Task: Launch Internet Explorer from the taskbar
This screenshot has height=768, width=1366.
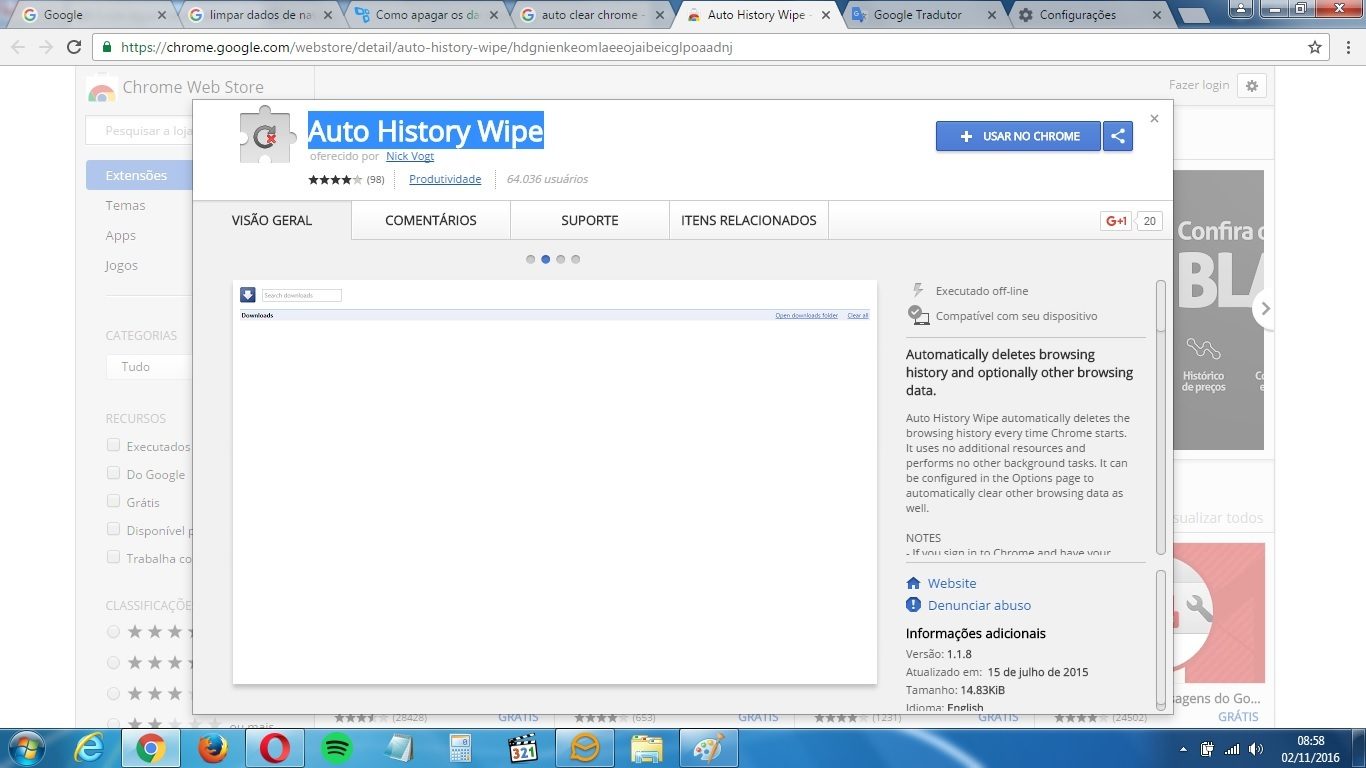Action: click(x=90, y=748)
